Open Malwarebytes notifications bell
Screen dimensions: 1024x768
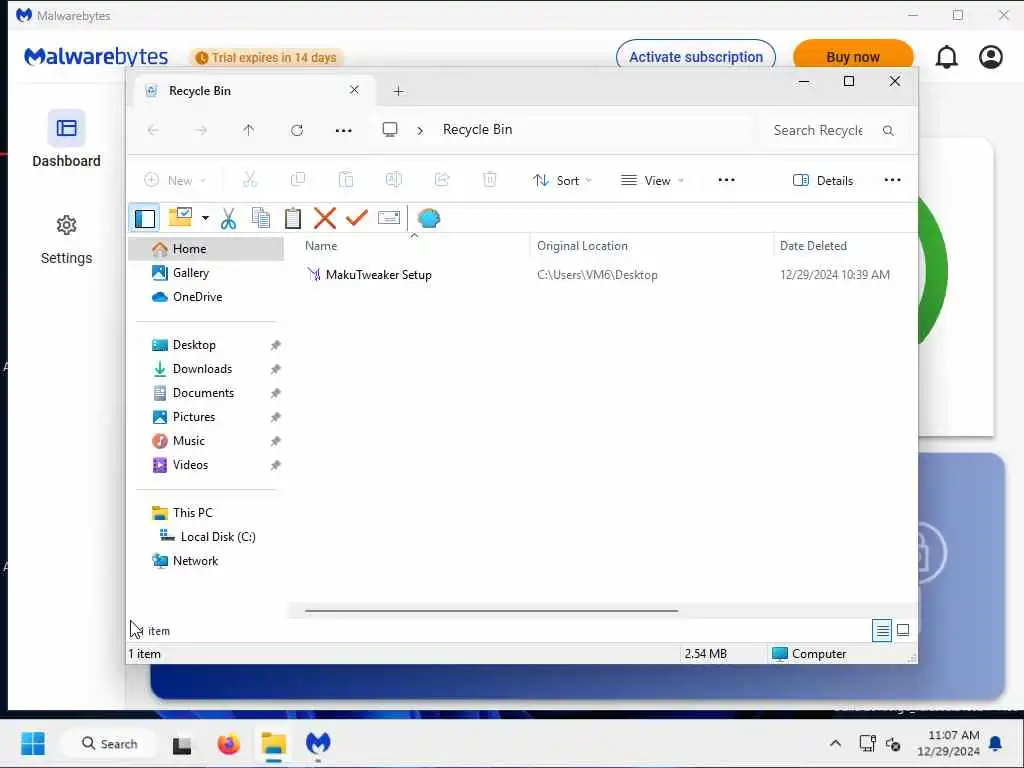(946, 57)
